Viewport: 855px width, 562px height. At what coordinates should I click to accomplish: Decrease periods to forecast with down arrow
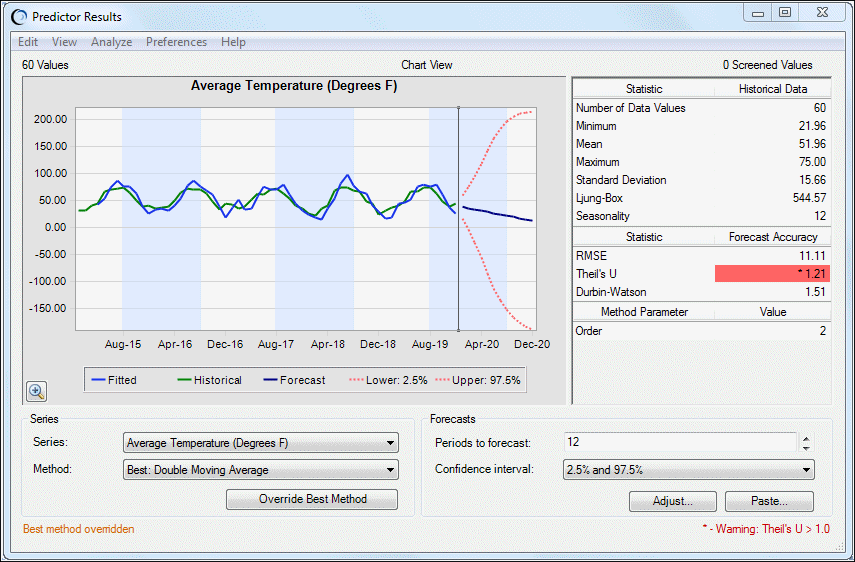pos(806,448)
